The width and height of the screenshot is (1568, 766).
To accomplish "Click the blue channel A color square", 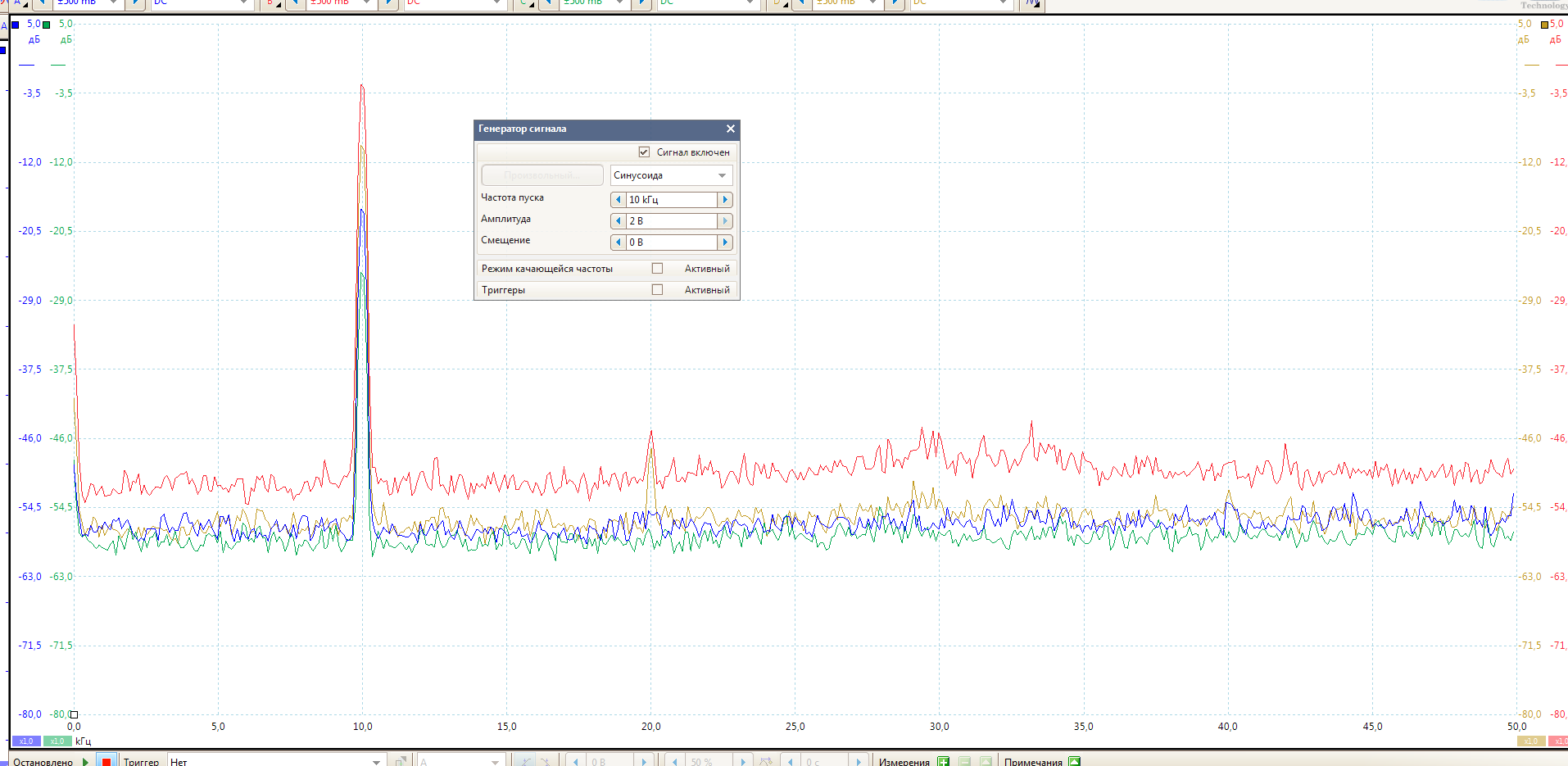I will click(x=15, y=25).
